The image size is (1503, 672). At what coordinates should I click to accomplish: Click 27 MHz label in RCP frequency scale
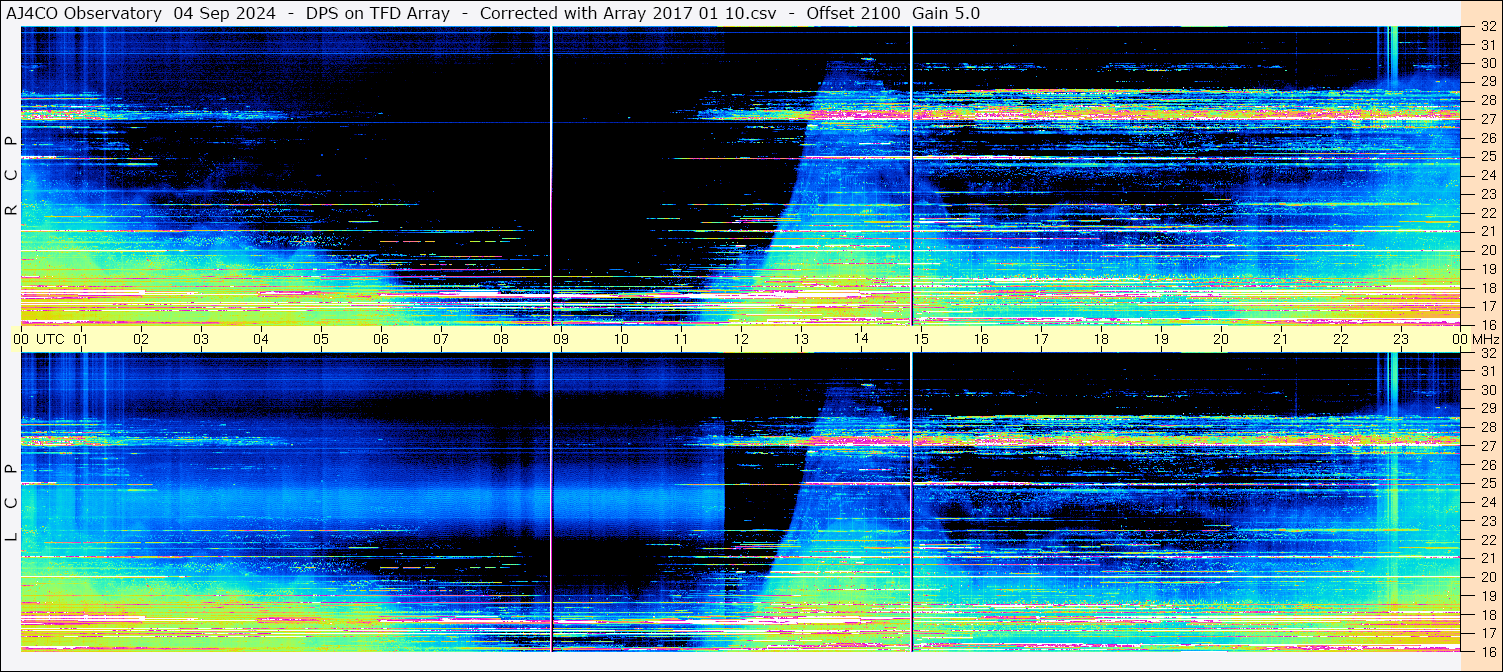tap(1487, 119)
